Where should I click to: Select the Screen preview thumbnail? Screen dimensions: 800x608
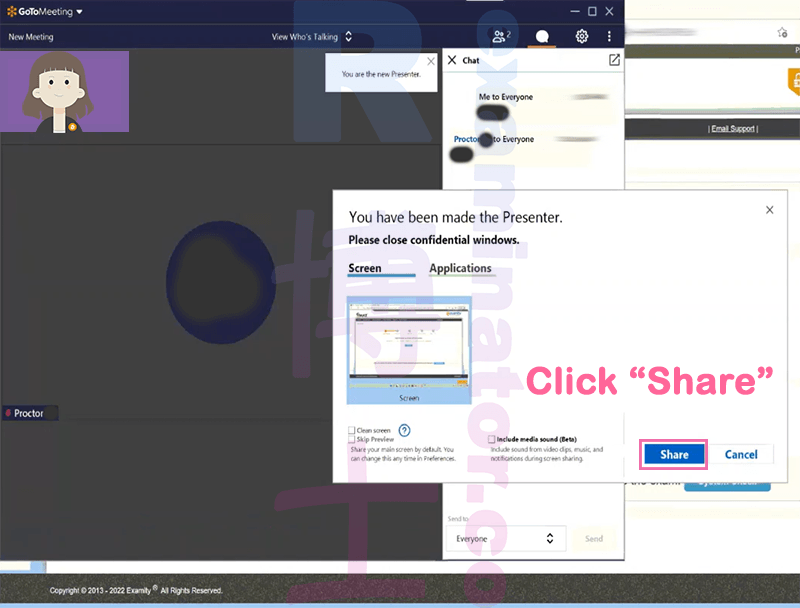[409, 350]
